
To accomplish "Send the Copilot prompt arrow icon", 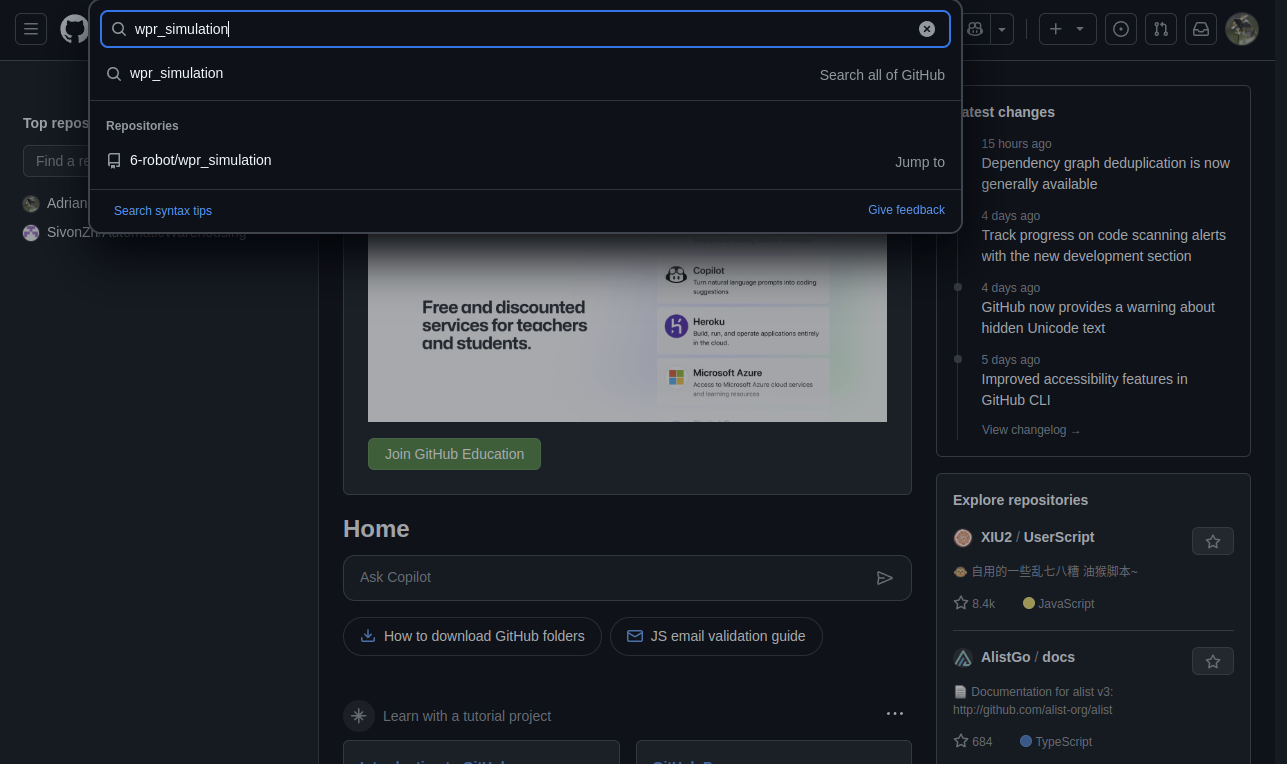I will (885, 578).
